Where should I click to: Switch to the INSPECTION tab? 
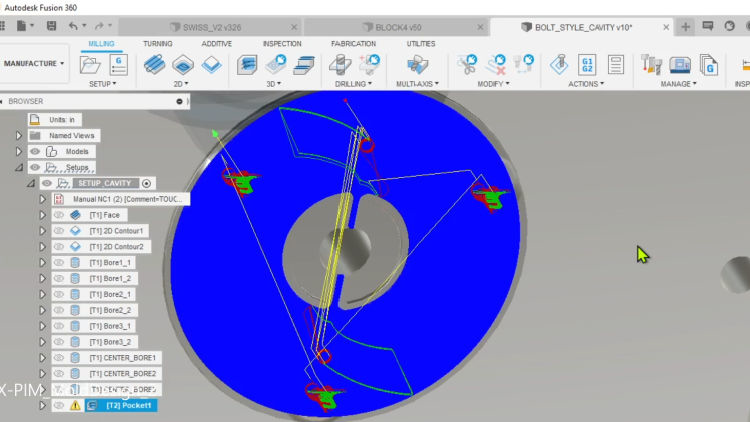[x=282, y=44]
